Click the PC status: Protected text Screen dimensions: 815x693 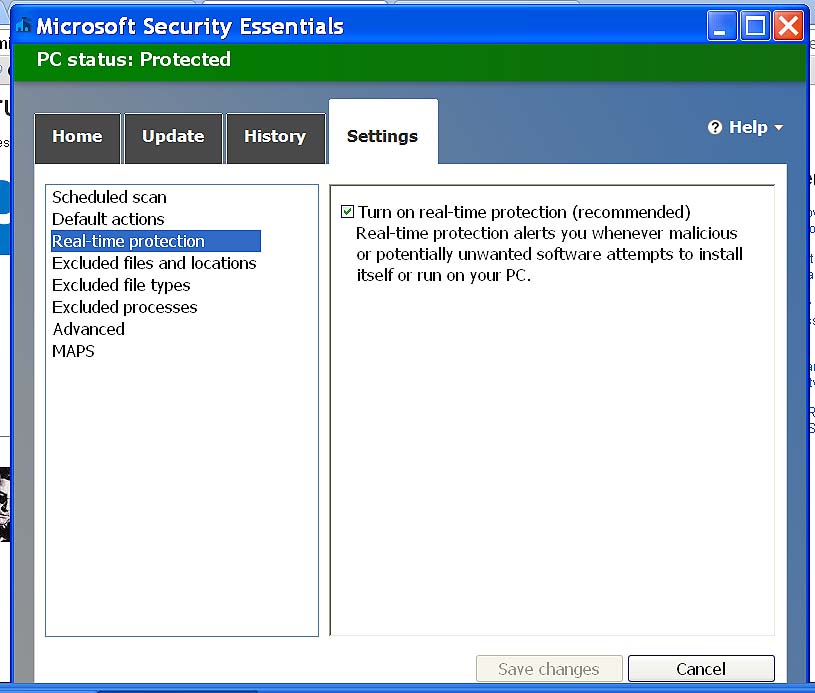tap(134, 59)
